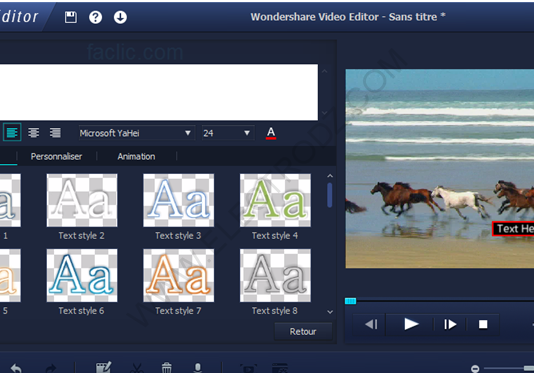Select Text style 2 thumbnail
Image resolution: width=534 pixels, height=375 pixels.
(x=82, y=200)
